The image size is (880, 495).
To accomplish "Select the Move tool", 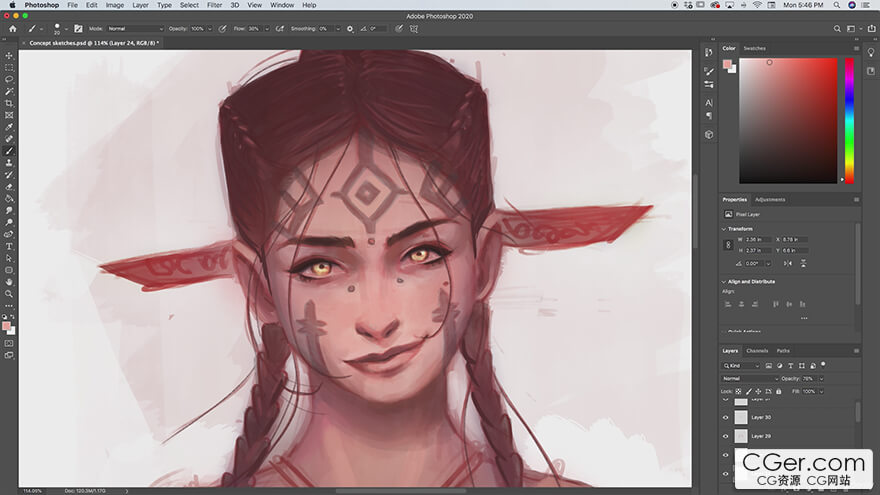I will [9, 55].
